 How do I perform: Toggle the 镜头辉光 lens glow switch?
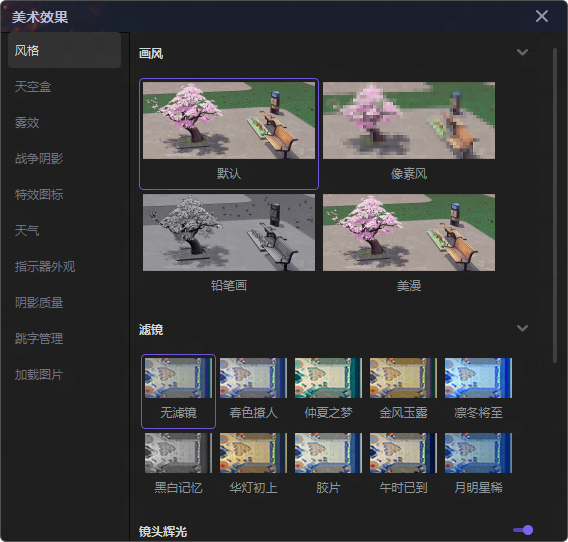click(x=523, y=530)
